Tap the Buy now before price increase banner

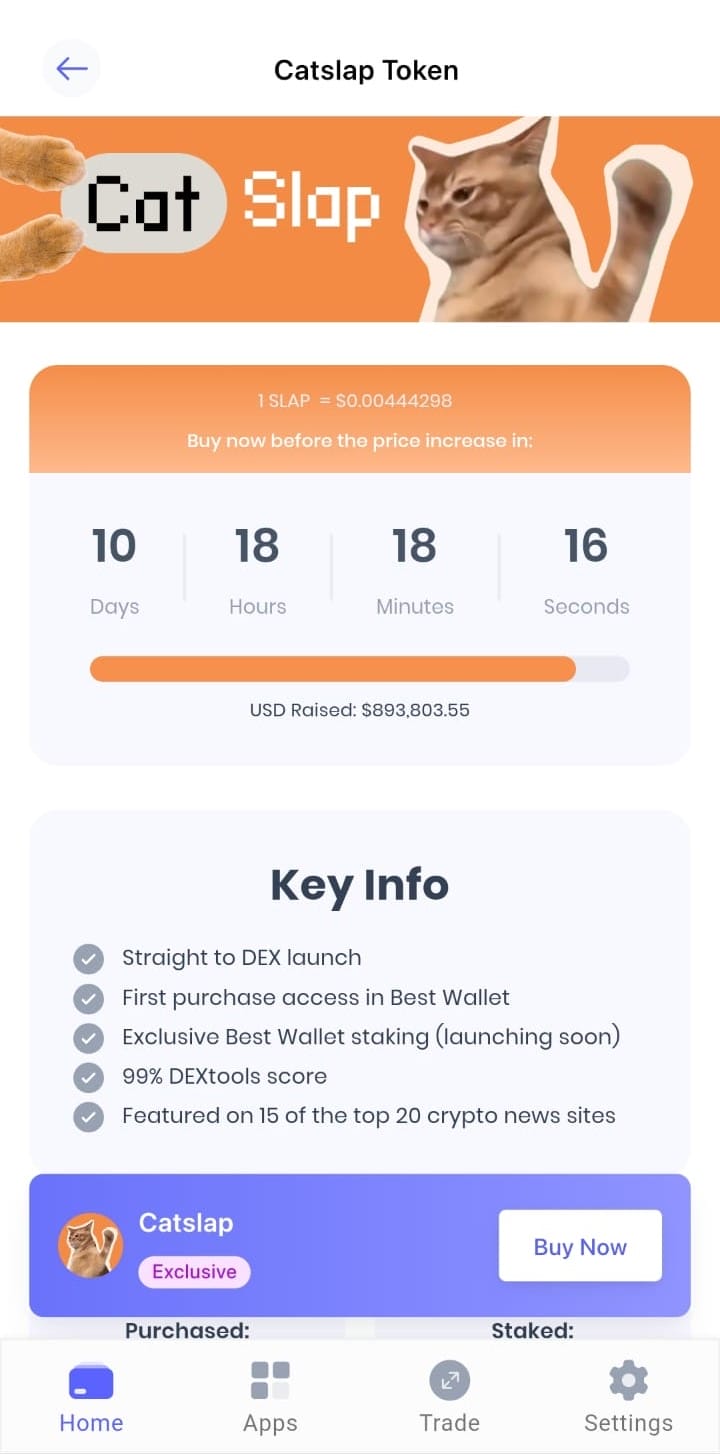pos(360,420)
